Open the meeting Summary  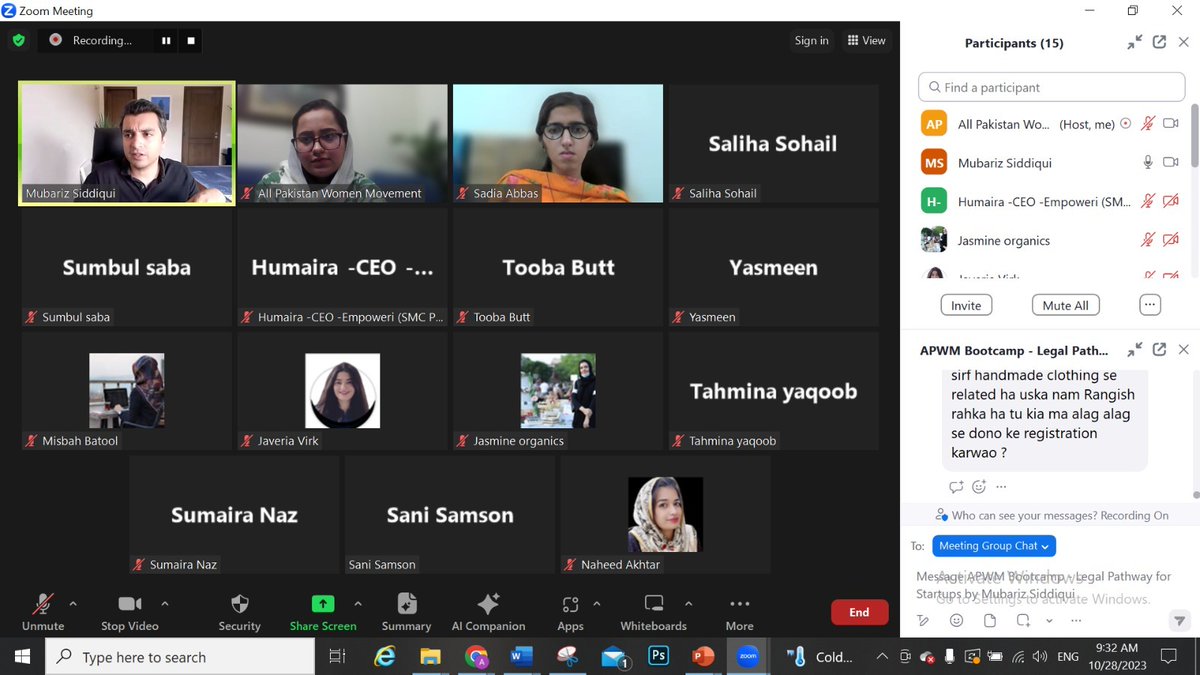pos(406,604)
